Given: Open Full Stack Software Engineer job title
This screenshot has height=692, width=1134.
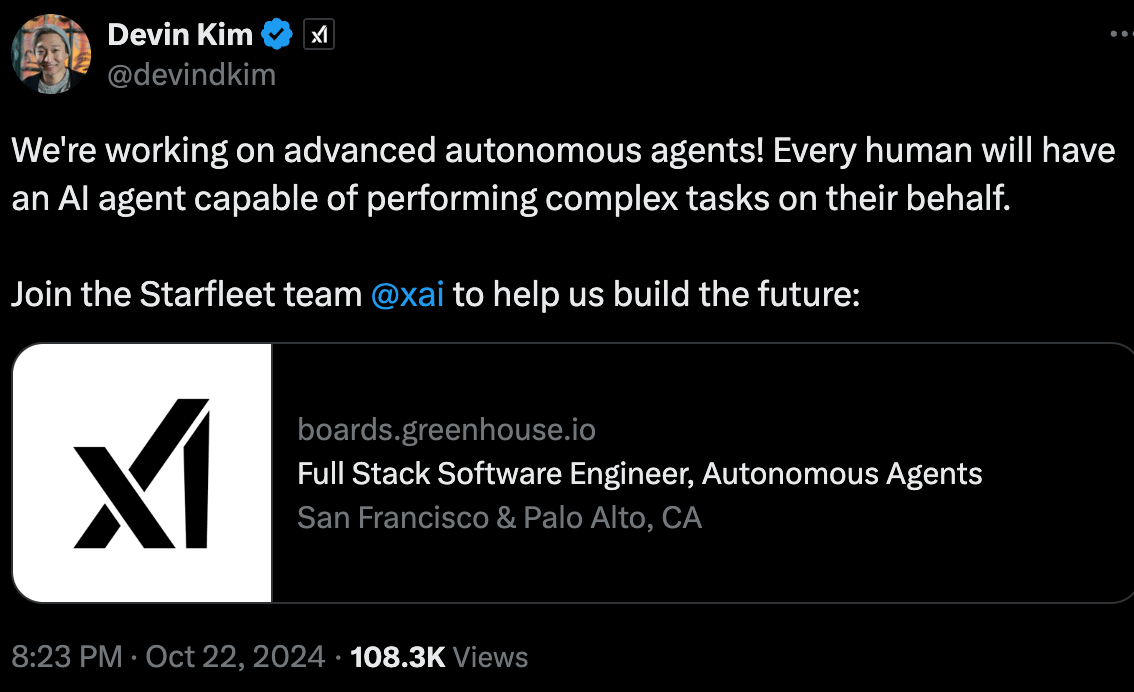Looking at the screenshot, I should 639,473.
